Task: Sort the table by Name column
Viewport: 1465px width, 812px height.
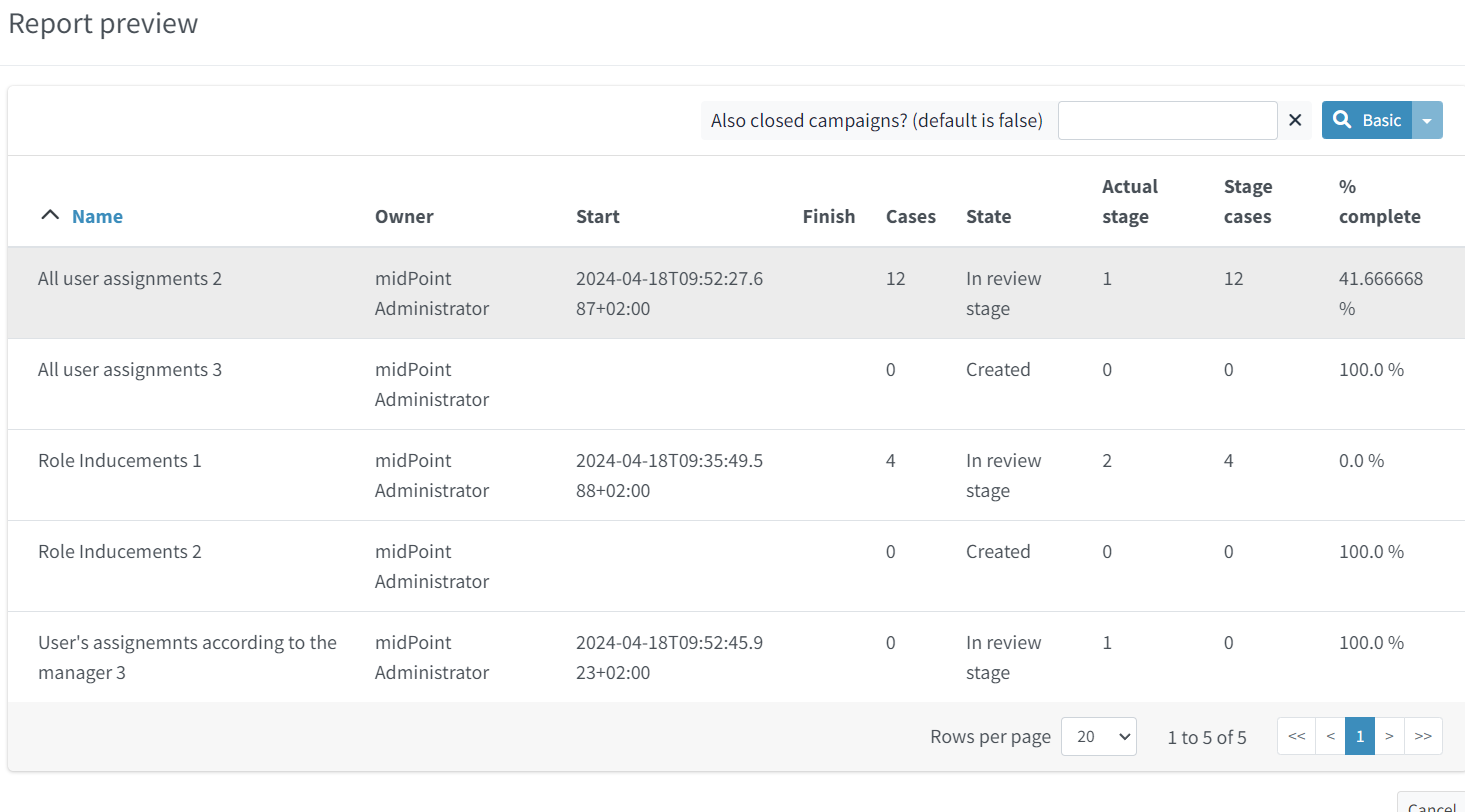Action: (x=97, y=216)
